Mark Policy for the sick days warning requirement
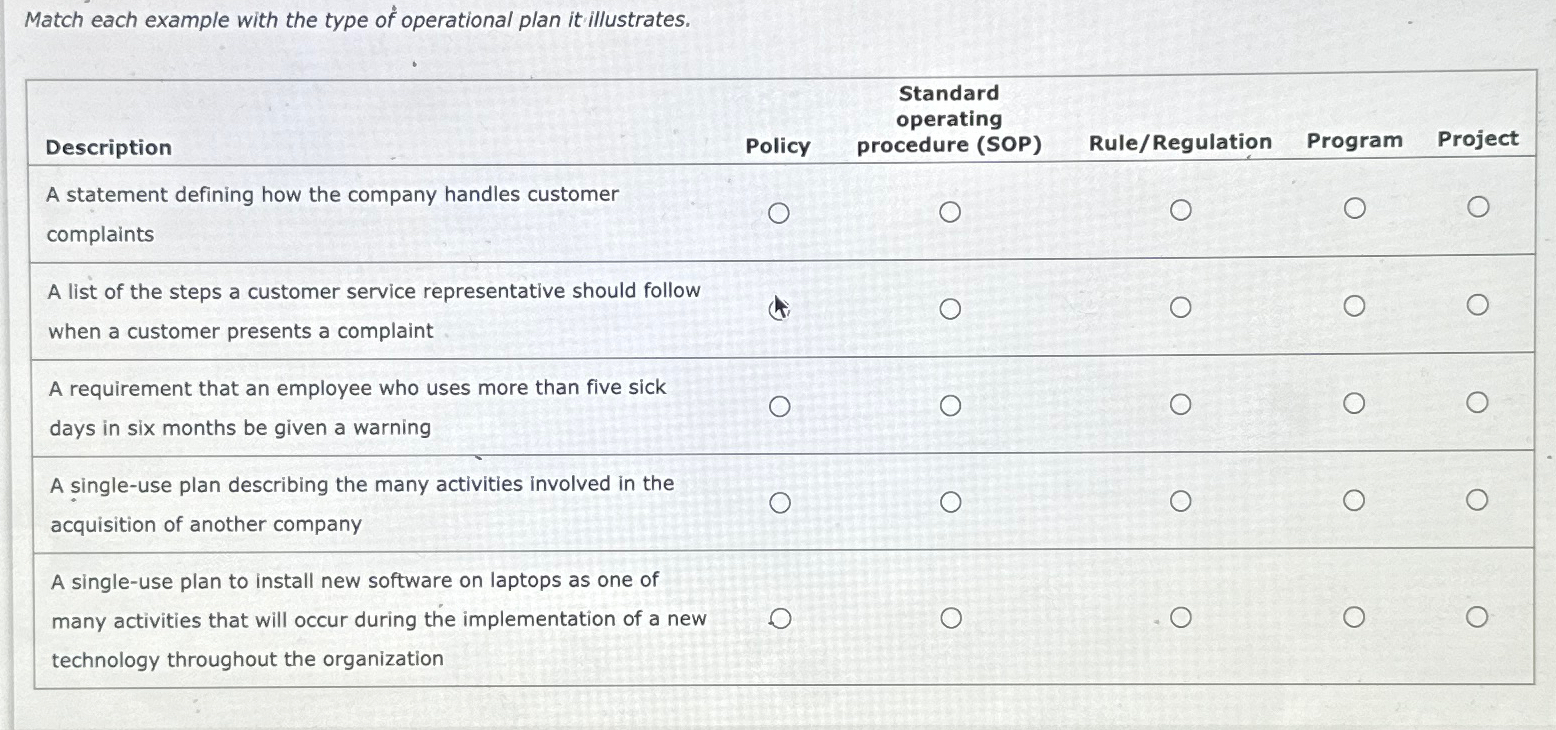The width and height of the screenshot is (1556, 730). pos(781,405)
